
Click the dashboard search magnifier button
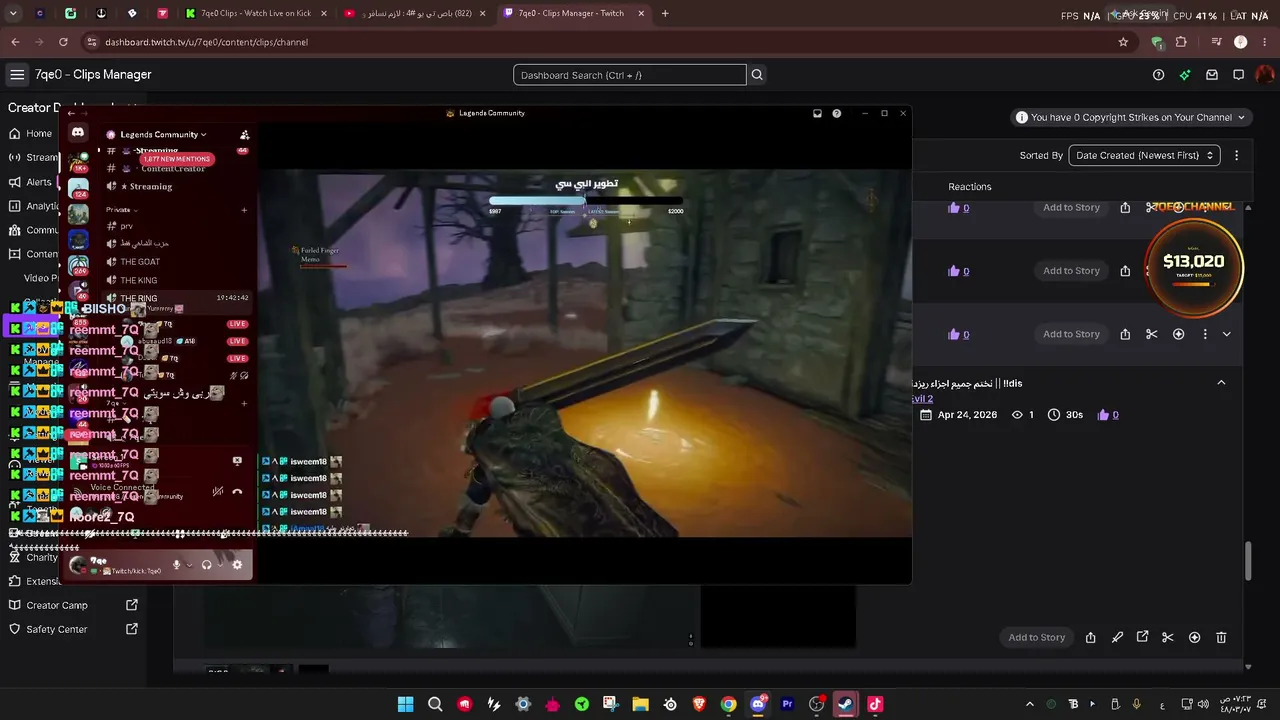(x=757, y=75)
